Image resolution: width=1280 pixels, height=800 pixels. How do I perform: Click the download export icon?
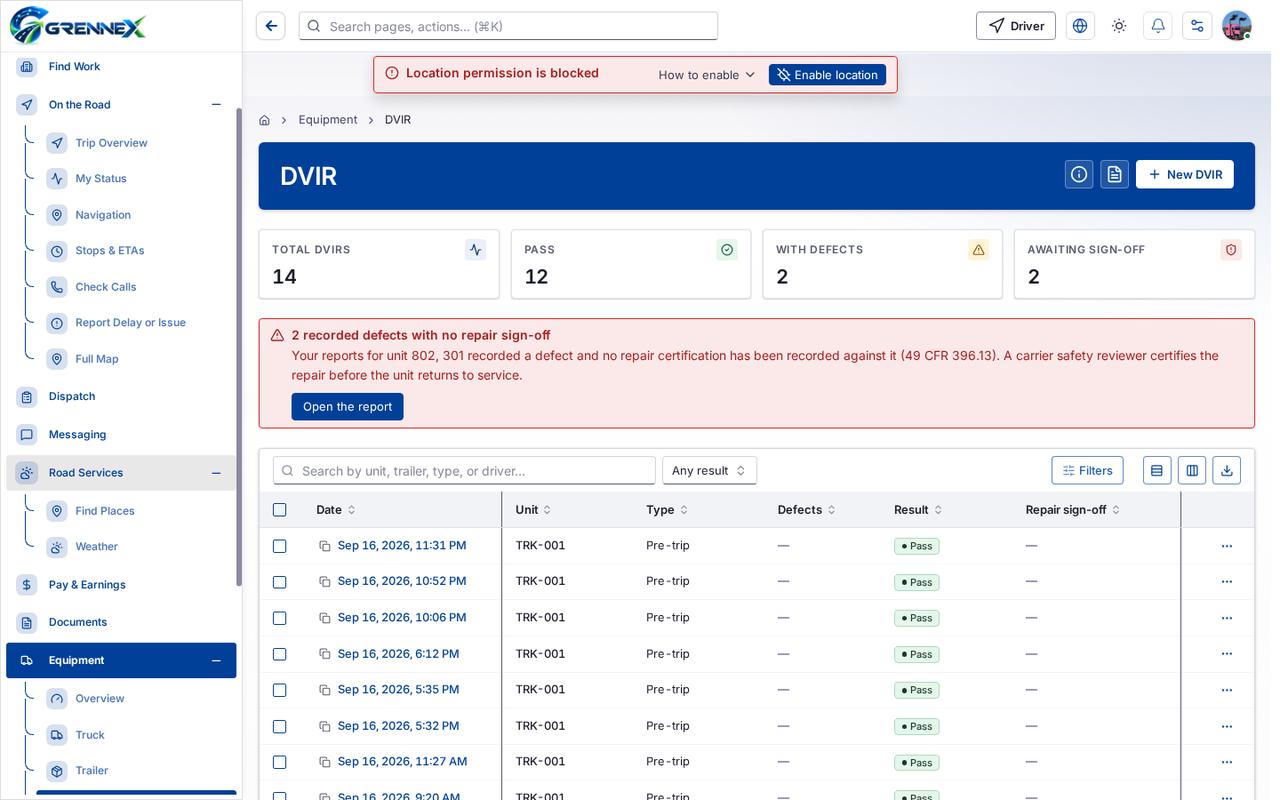coord(1227,470)
